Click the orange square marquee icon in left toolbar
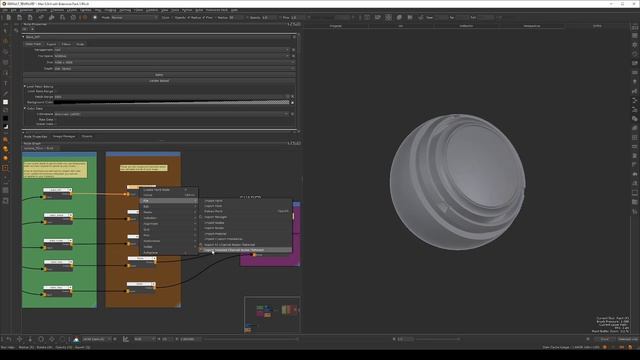 5,168
